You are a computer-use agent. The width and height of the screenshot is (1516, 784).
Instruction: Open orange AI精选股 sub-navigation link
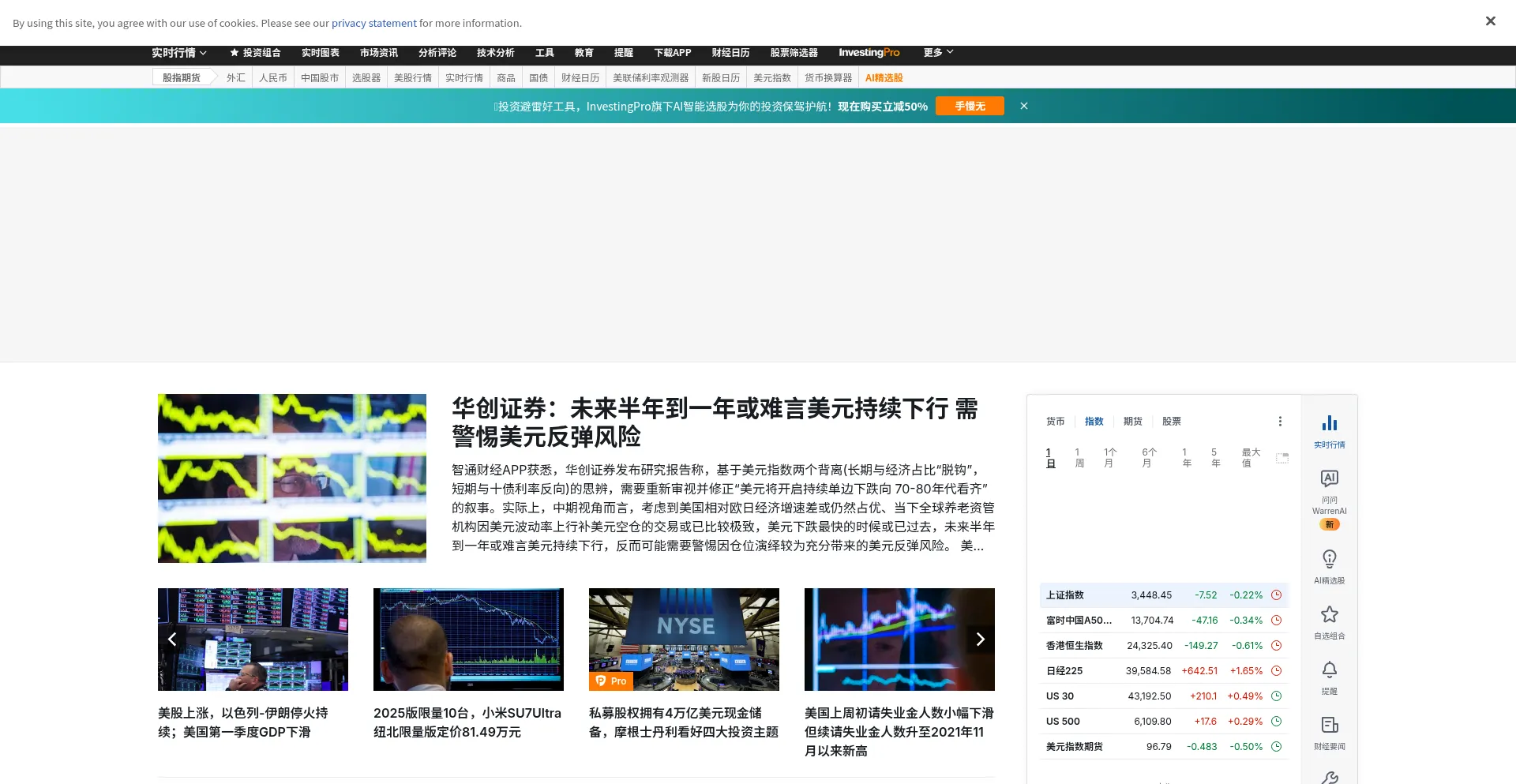tap(884, 77)
